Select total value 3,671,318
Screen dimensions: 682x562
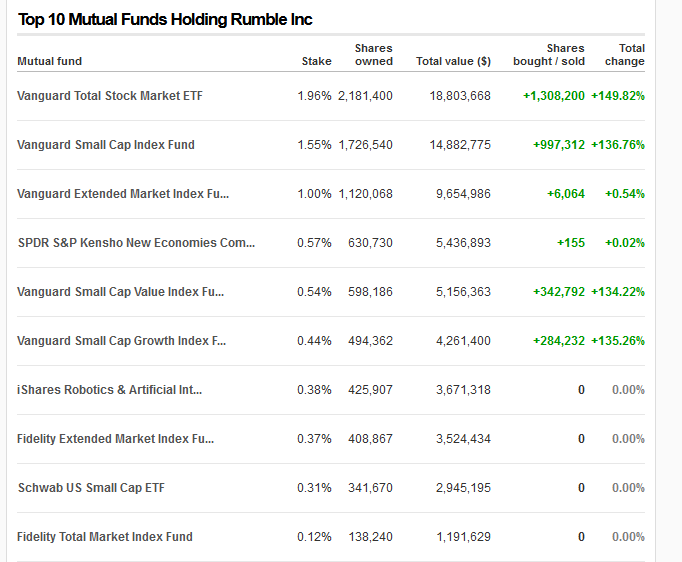pyautogui.click(x=463, y=390)
